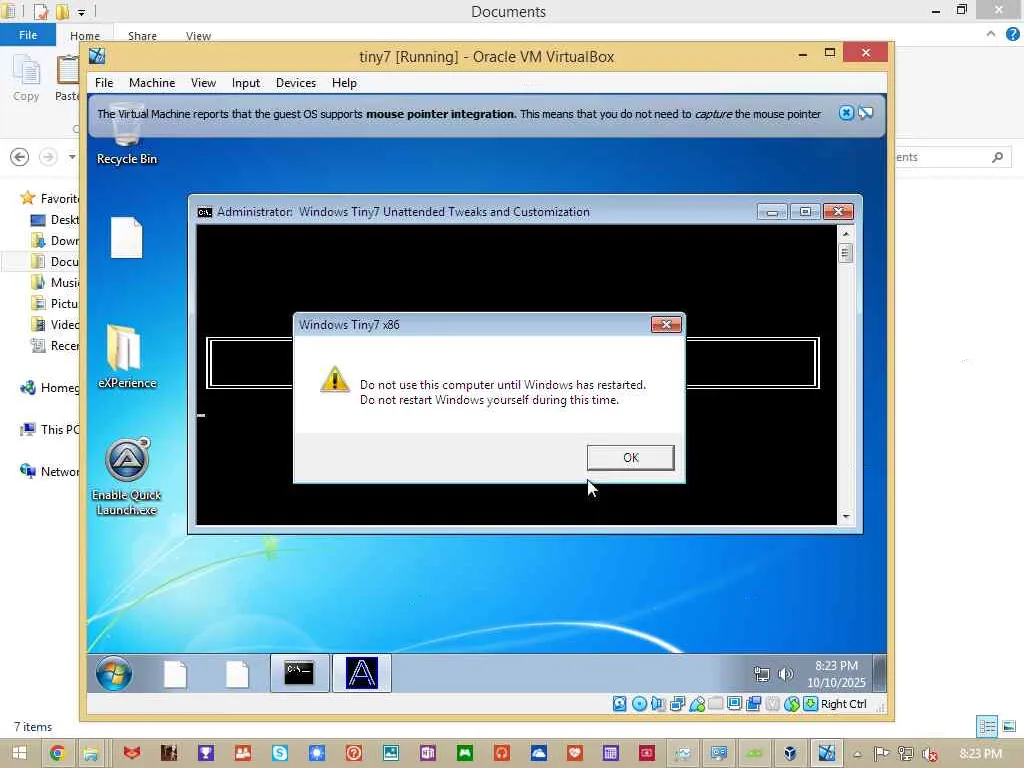Open the Input menu in VirtualBox
Screen dimensions: 1024x768
246,83
